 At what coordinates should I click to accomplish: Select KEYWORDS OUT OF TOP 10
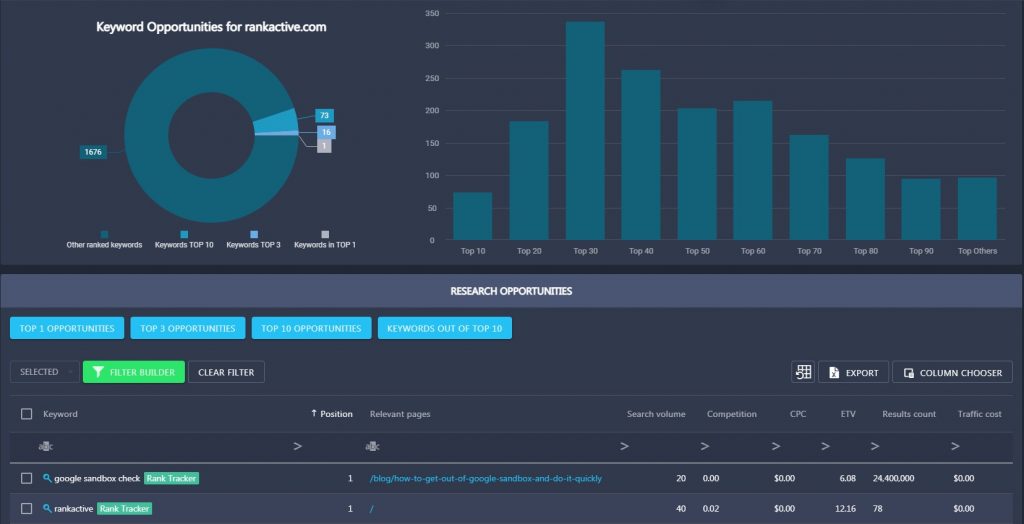(x=445, y=328)
